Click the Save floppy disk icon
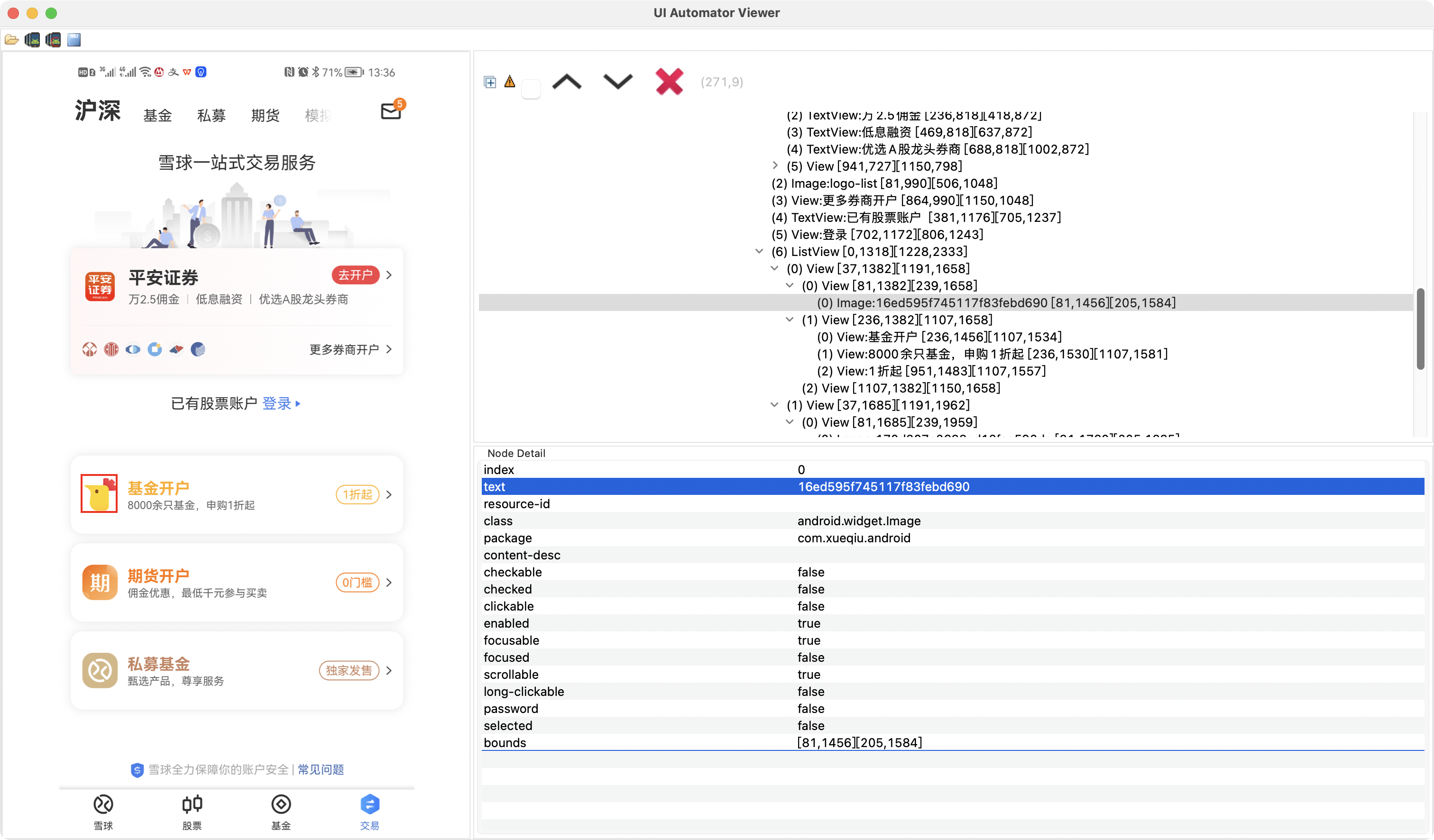 (74, 40)
